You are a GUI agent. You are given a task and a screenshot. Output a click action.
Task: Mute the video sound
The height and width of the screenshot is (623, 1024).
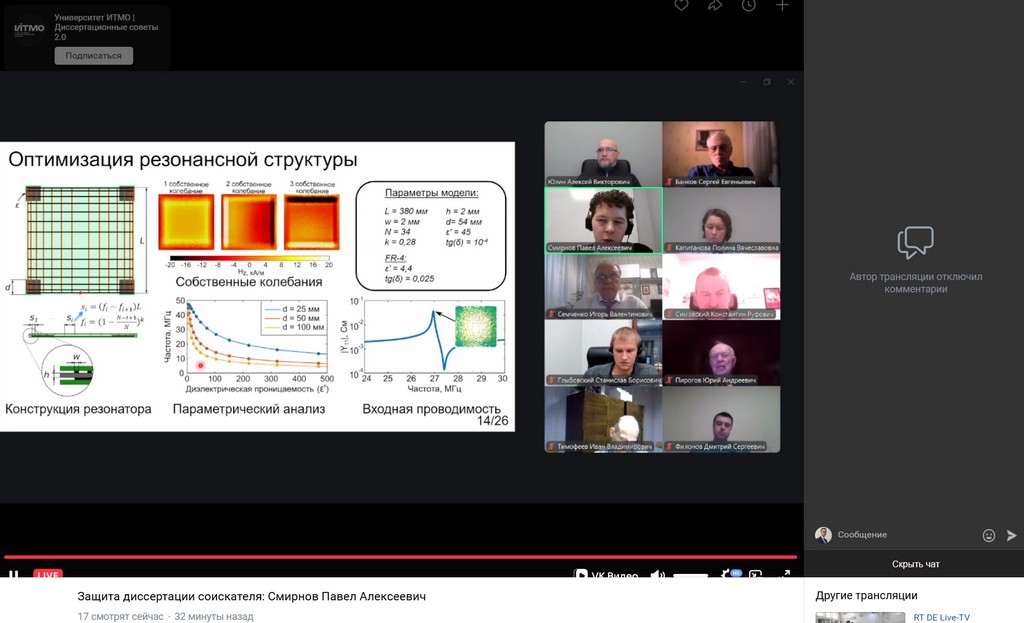657,575
